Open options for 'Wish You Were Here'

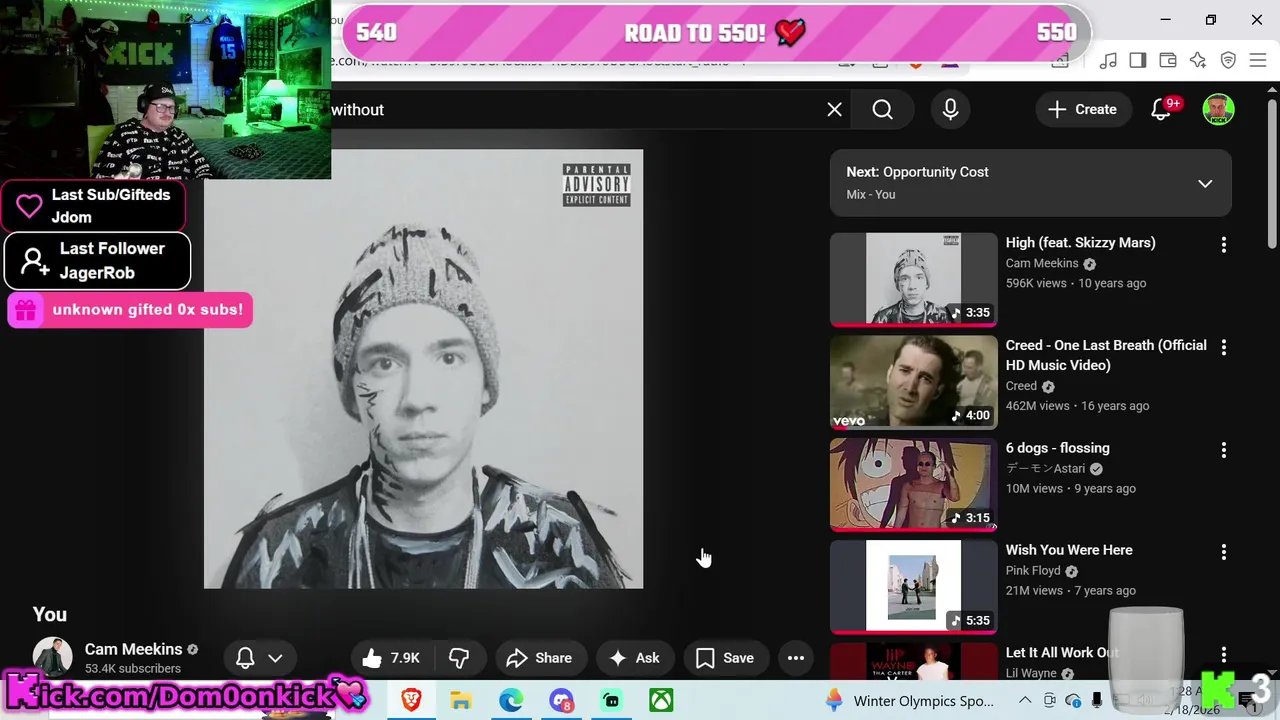pos(1223,552)
